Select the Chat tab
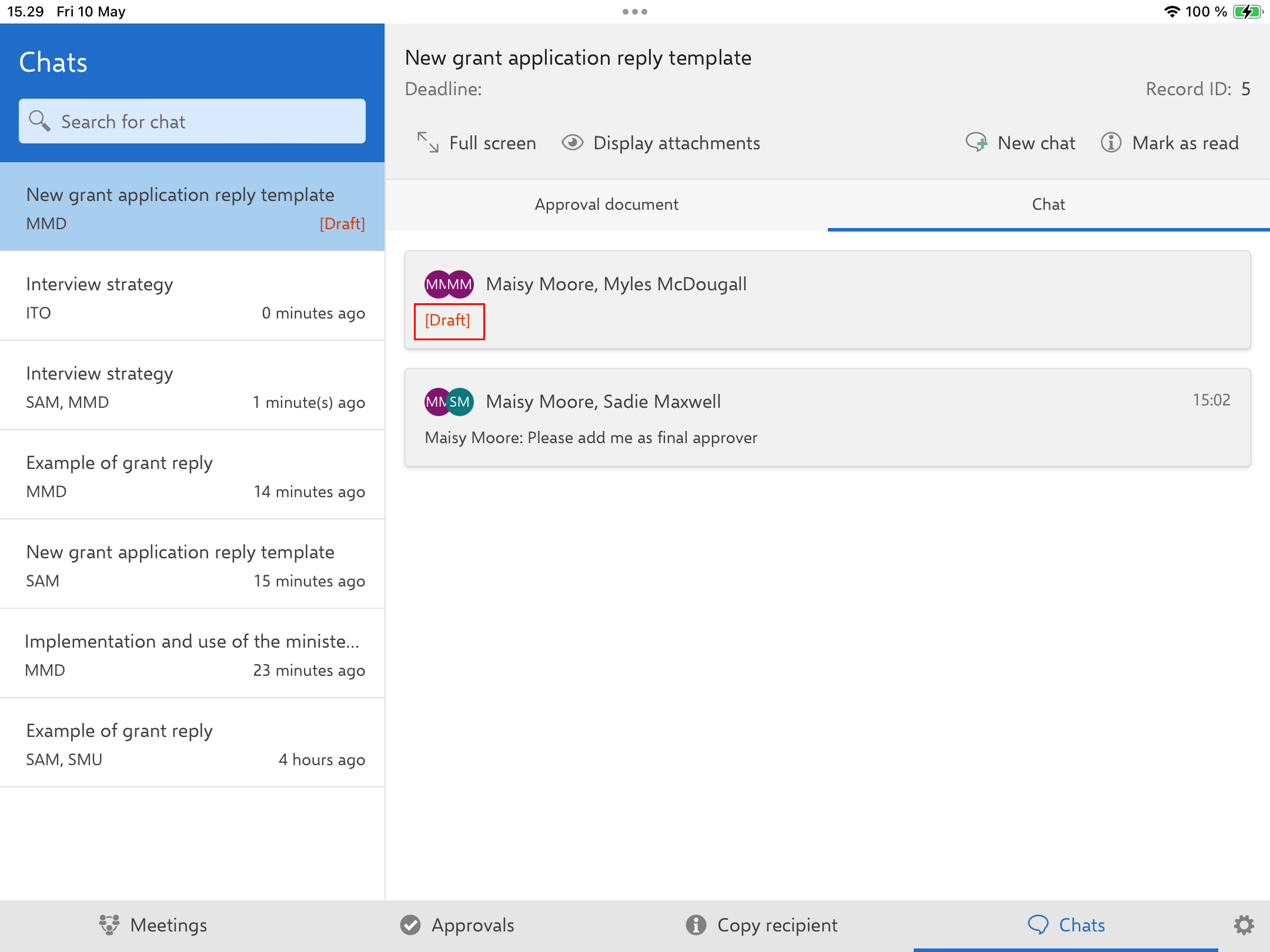1270x952 pixels. click(x=1048, y=205)
